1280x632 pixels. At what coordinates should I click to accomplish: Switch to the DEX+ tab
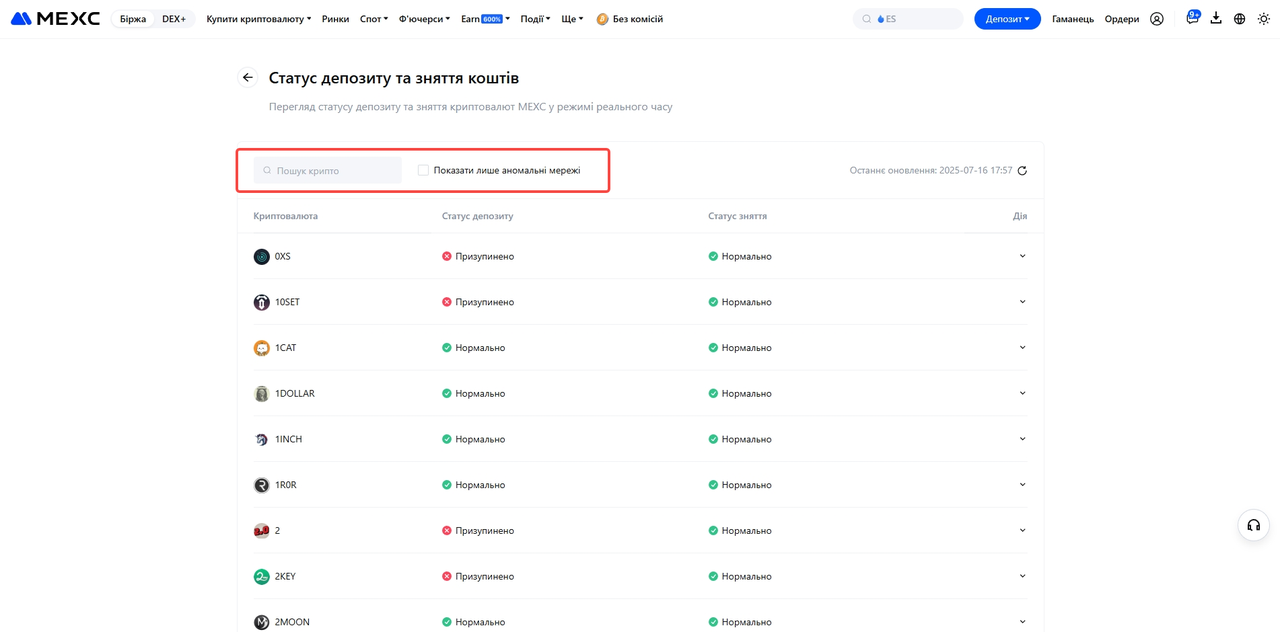click(x=174, y=19)
